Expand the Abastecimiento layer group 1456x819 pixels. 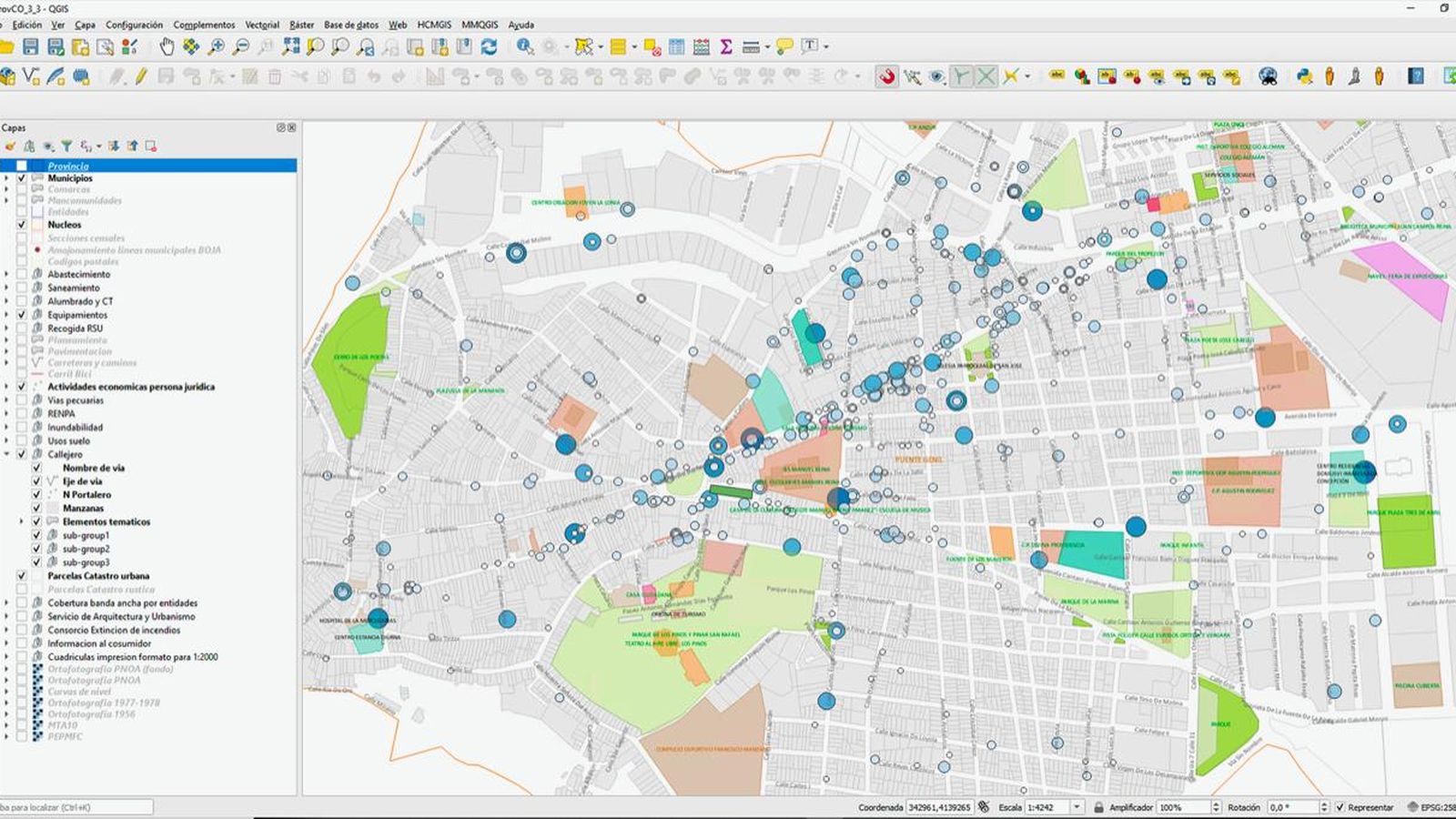[x=7, y=274]
